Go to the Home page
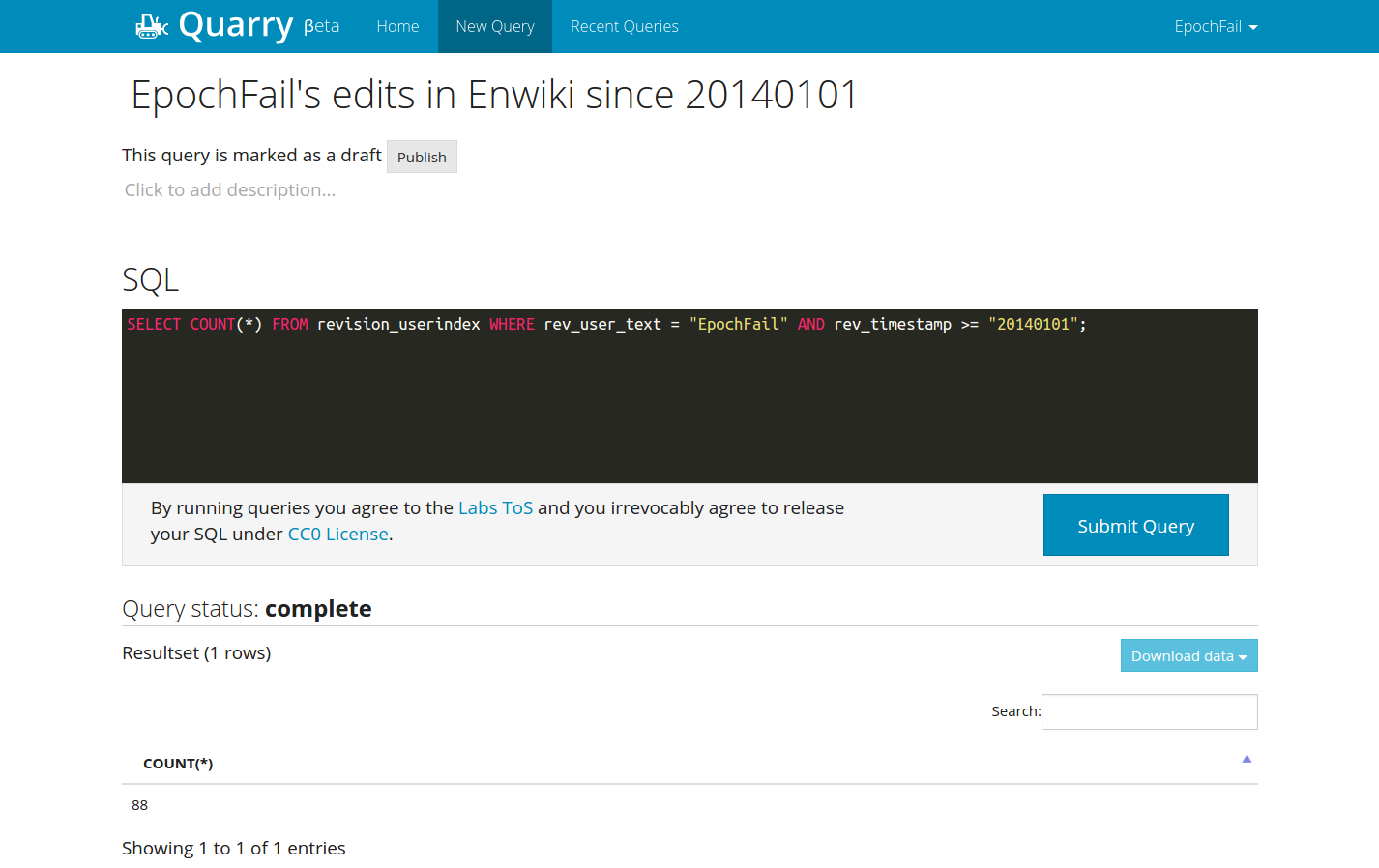 [x=397, y=26]
